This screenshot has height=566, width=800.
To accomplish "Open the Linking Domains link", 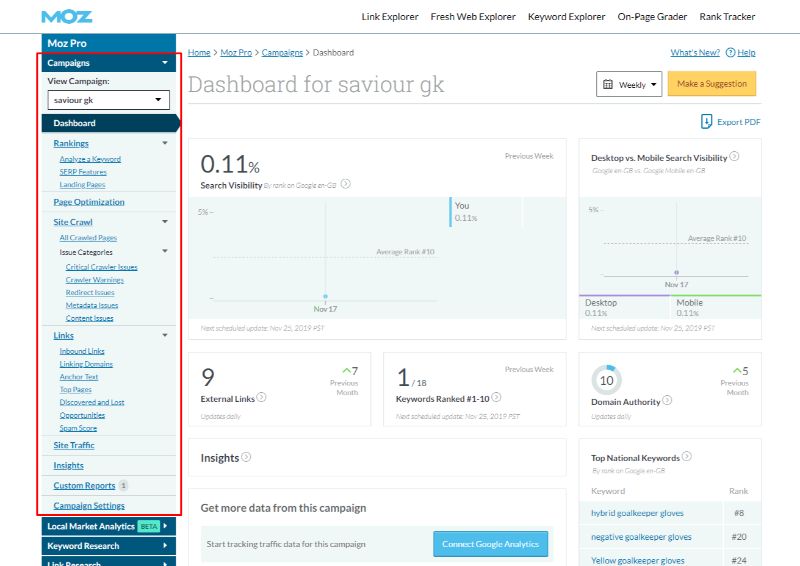I will (x=86, y=364).
